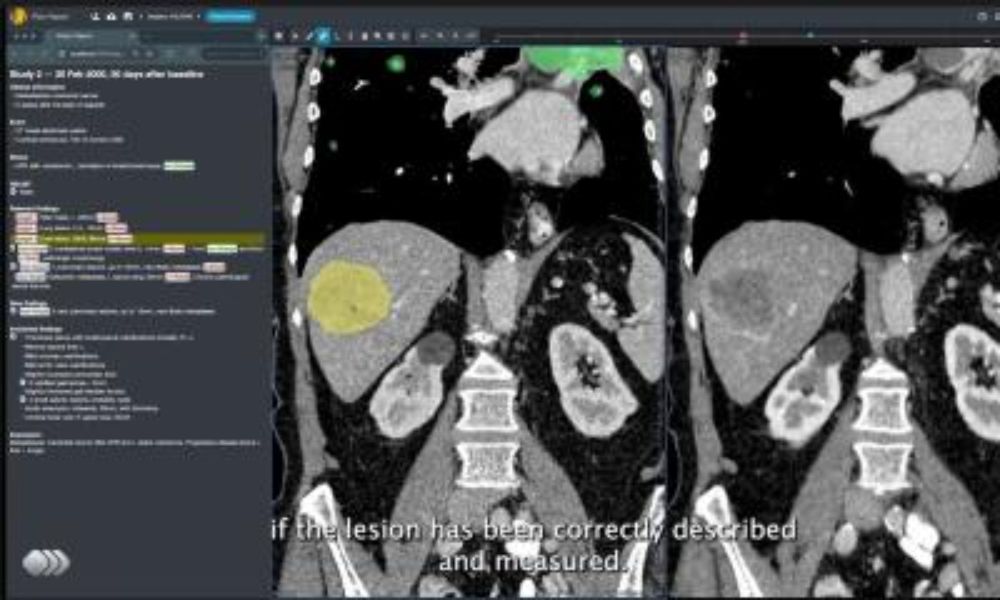Click the blue pill button in the header
The width and height of the screenshot is (1000, 600).
[x=230, y=16]
